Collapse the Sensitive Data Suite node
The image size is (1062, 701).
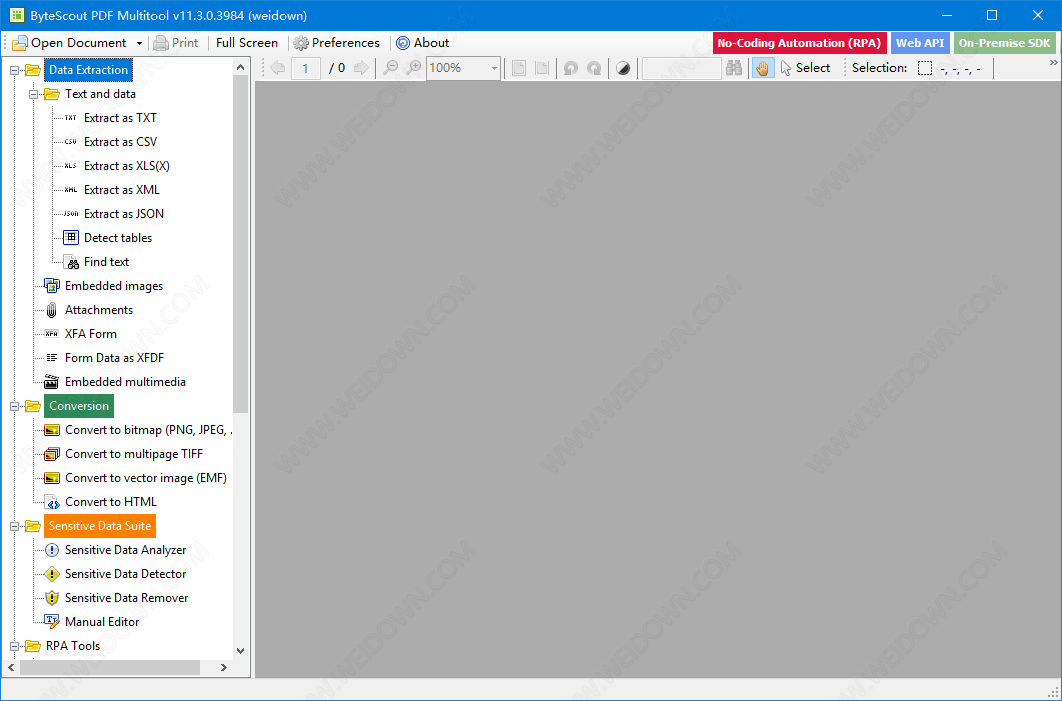14,526
